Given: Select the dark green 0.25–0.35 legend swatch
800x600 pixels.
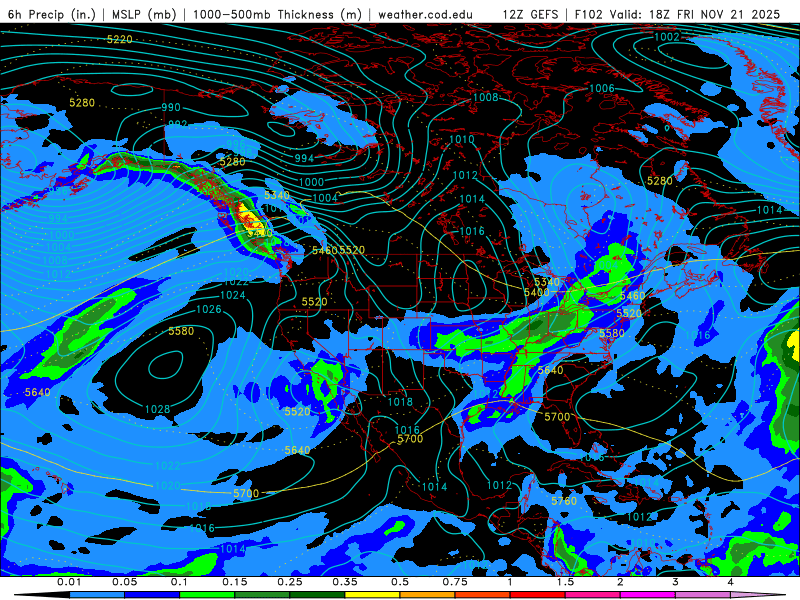Looking at the screenshot, I should tap(317, 595).
